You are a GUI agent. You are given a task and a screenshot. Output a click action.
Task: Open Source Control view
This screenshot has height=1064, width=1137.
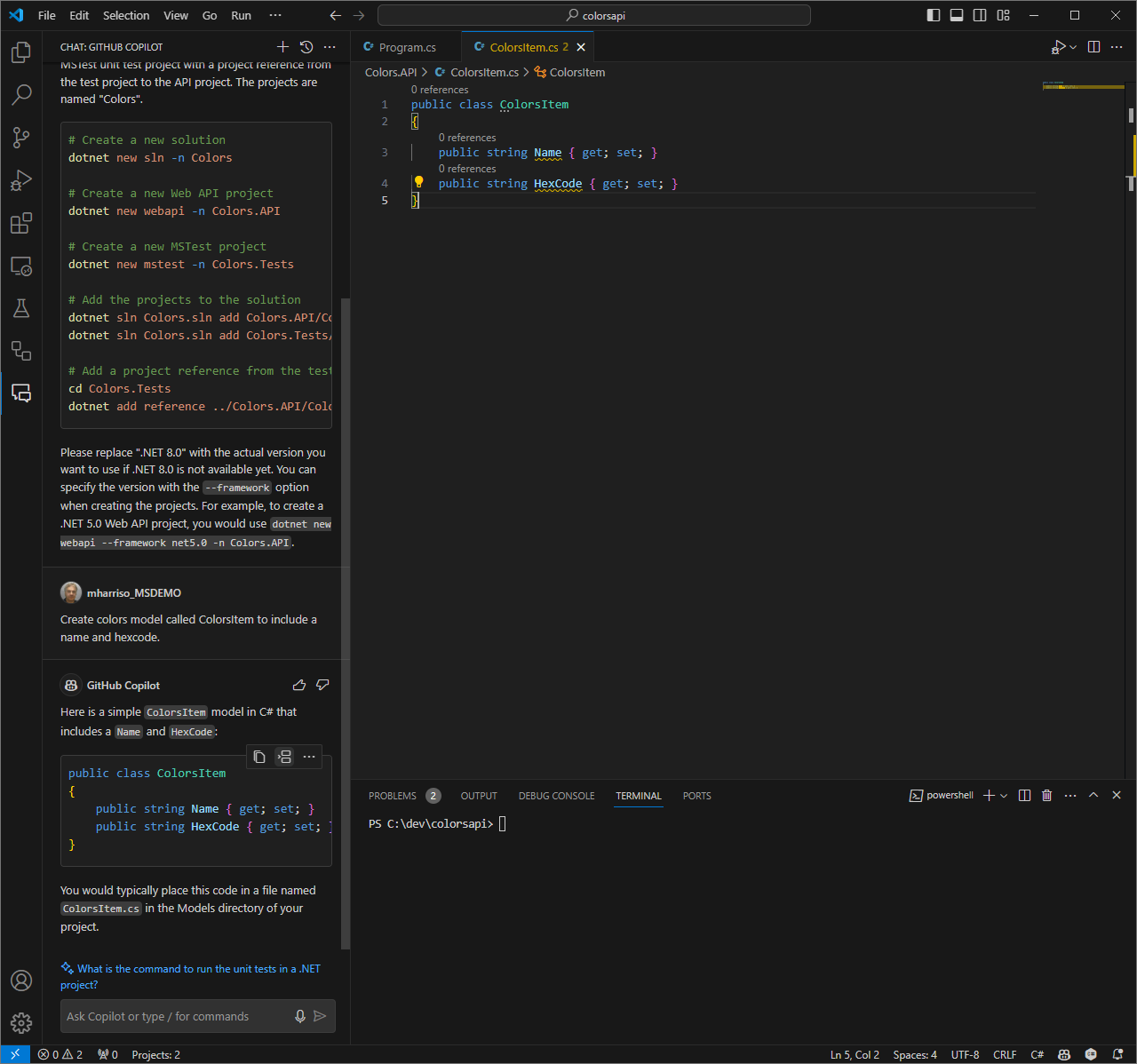pos(21,137)
